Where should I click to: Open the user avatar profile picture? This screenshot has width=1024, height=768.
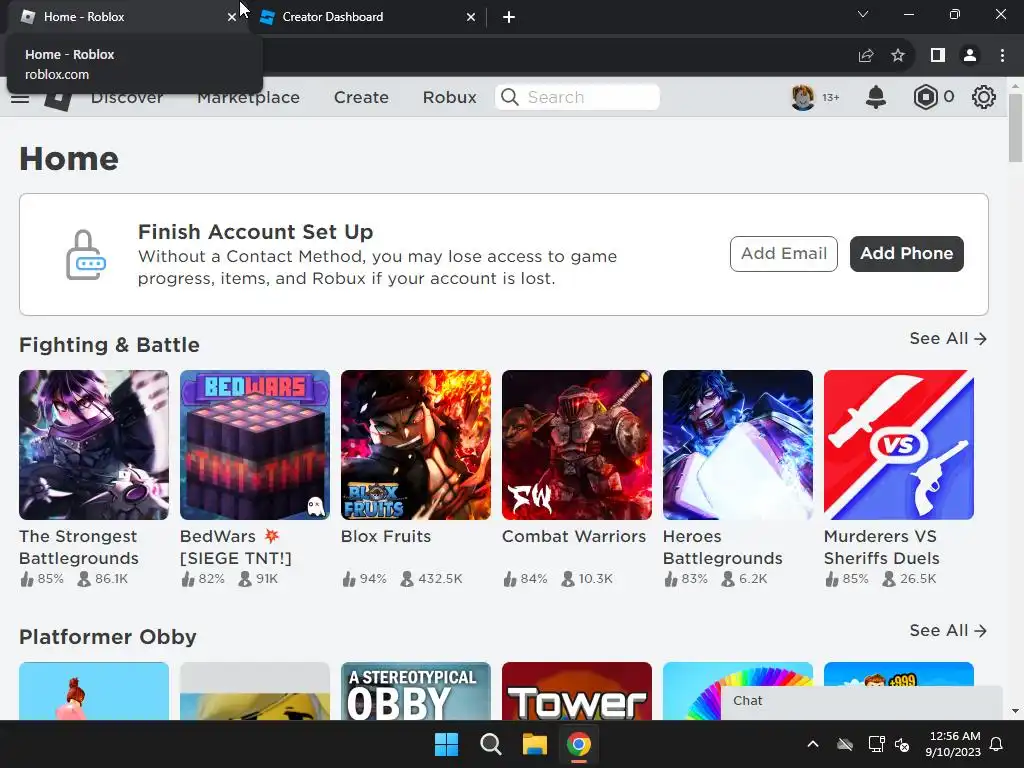coord(803,97)
